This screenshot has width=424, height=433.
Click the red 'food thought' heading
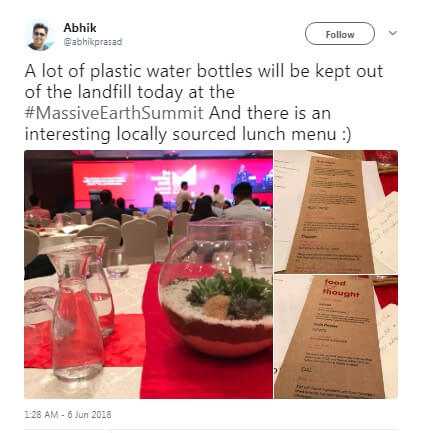pos(340,288)
